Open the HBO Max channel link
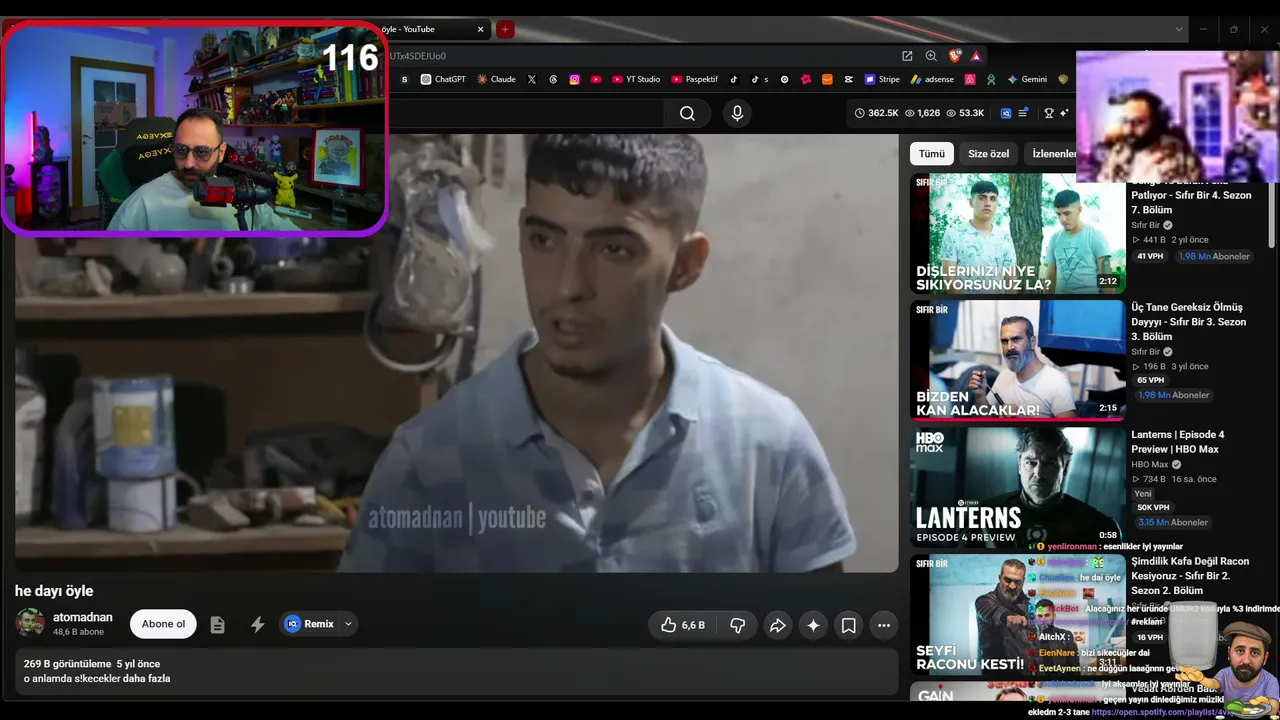This screenshot has width=1280, height=720. point(1150,464)
